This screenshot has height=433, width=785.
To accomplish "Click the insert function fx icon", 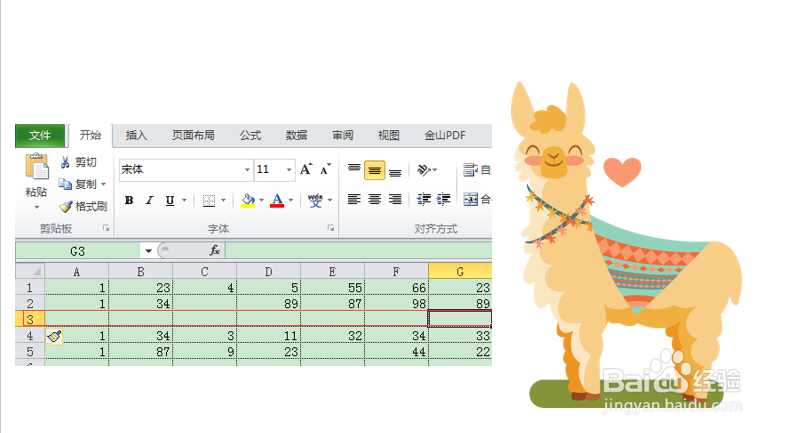I will click(214, 250).
